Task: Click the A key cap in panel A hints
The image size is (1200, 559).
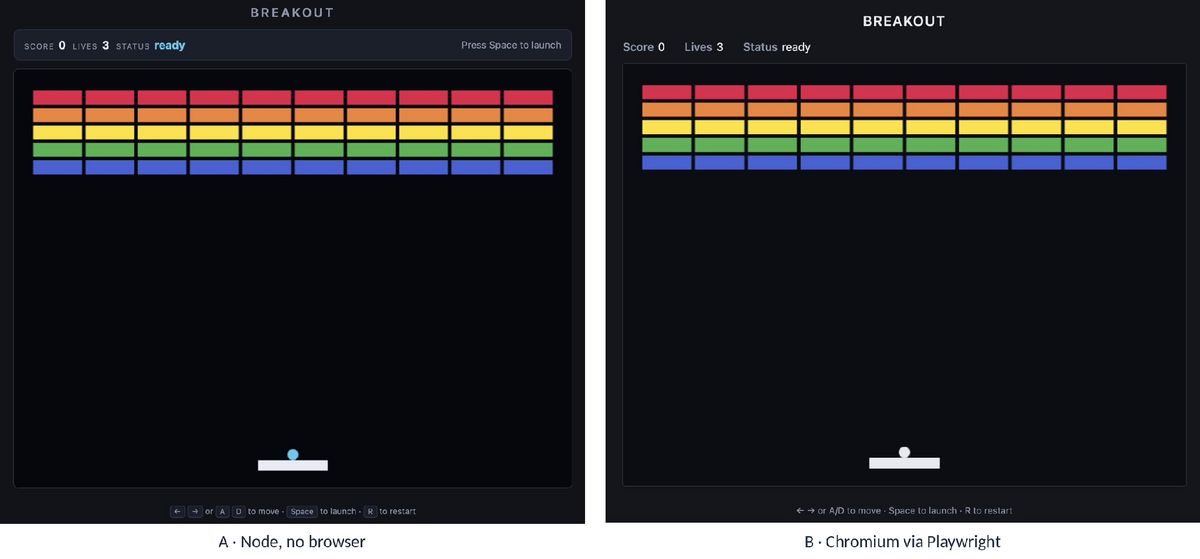Action: [x=223, y=511]
